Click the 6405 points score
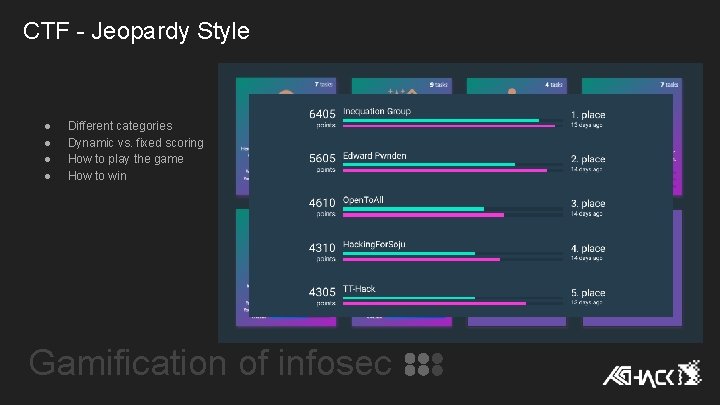720x405 pixels. pos(322,114)
